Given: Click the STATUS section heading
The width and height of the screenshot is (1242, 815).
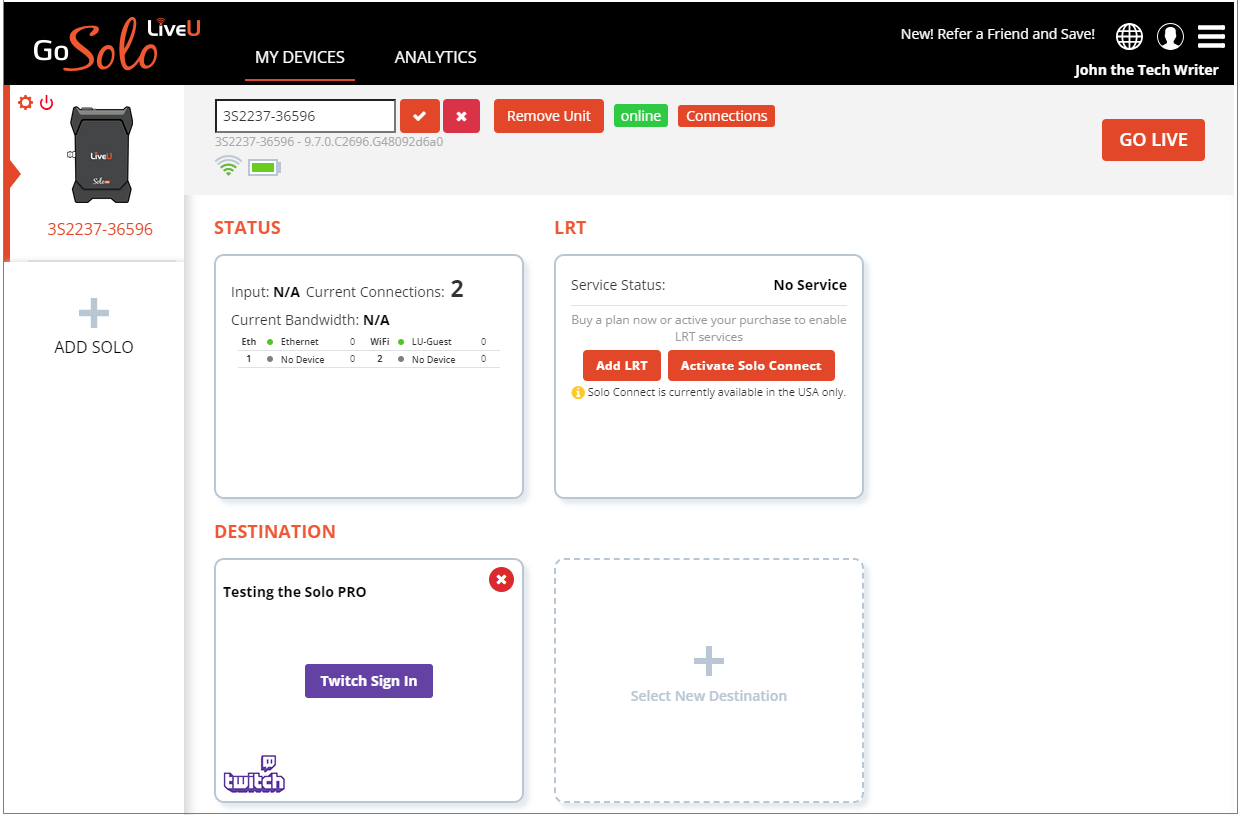Looking at the screenshot, I should pyautogui.click(x=247, y=228).
